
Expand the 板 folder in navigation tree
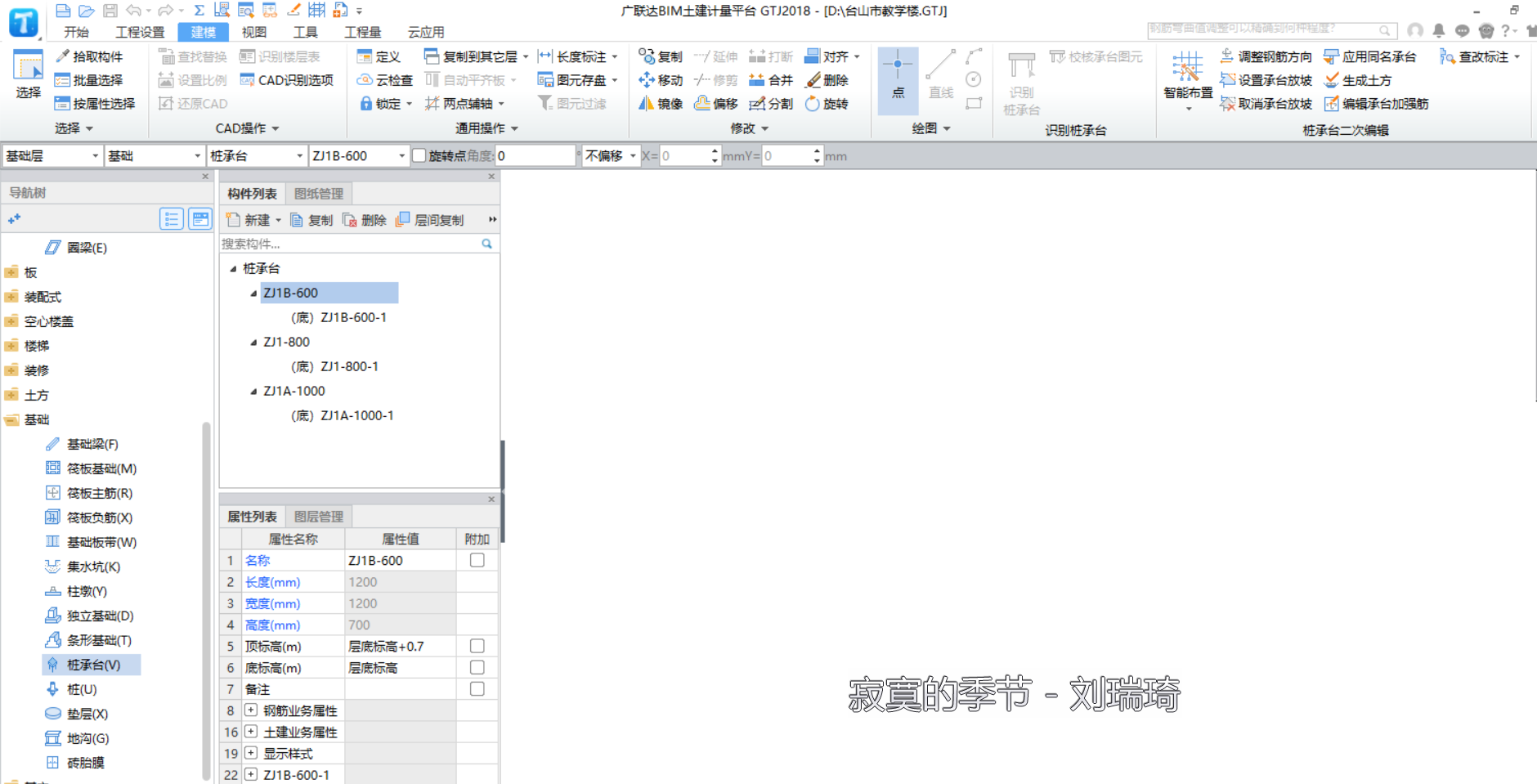[11, 272]
